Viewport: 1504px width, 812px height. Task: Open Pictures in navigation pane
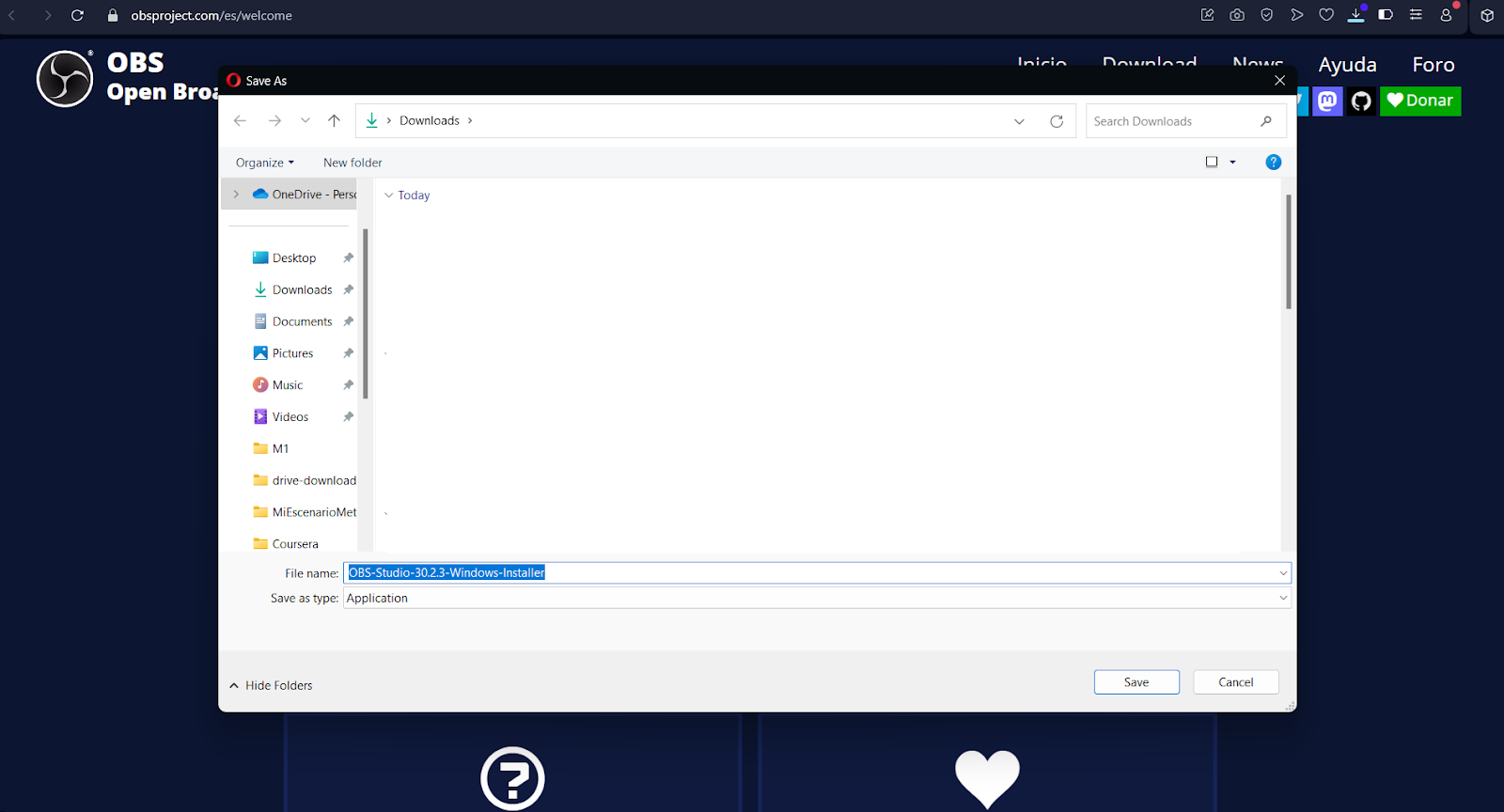pyautogui.click(x=292, y=353)
